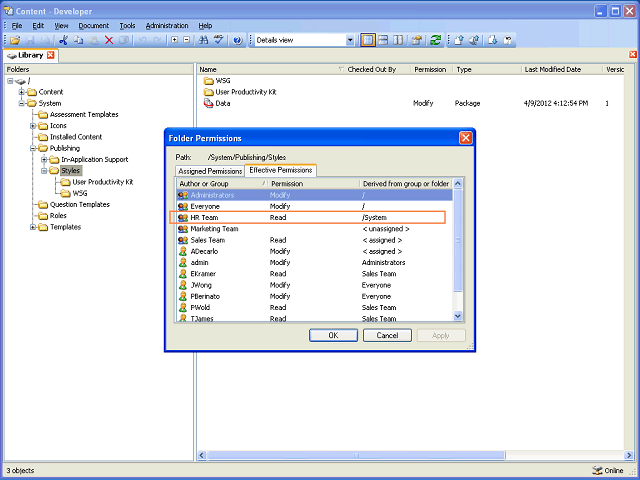Screen dimensions: 640x480
Task: Click the Check Out down-arrow document icon
Action: (x=493, y=40)
